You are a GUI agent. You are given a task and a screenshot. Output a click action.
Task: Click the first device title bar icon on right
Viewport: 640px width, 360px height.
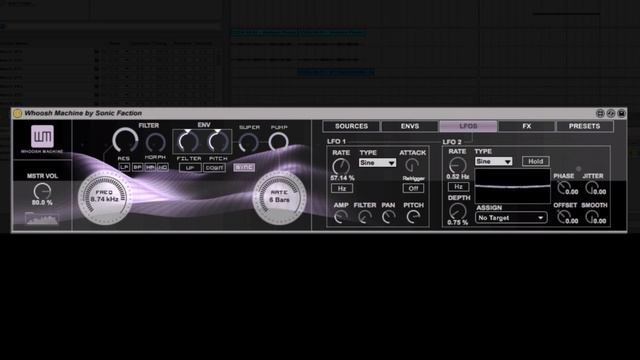[x=600, y=113]
